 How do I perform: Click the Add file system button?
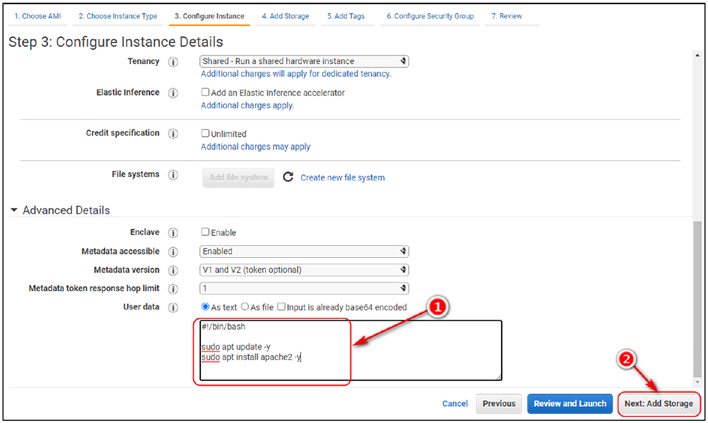click(x=238, y=177)
